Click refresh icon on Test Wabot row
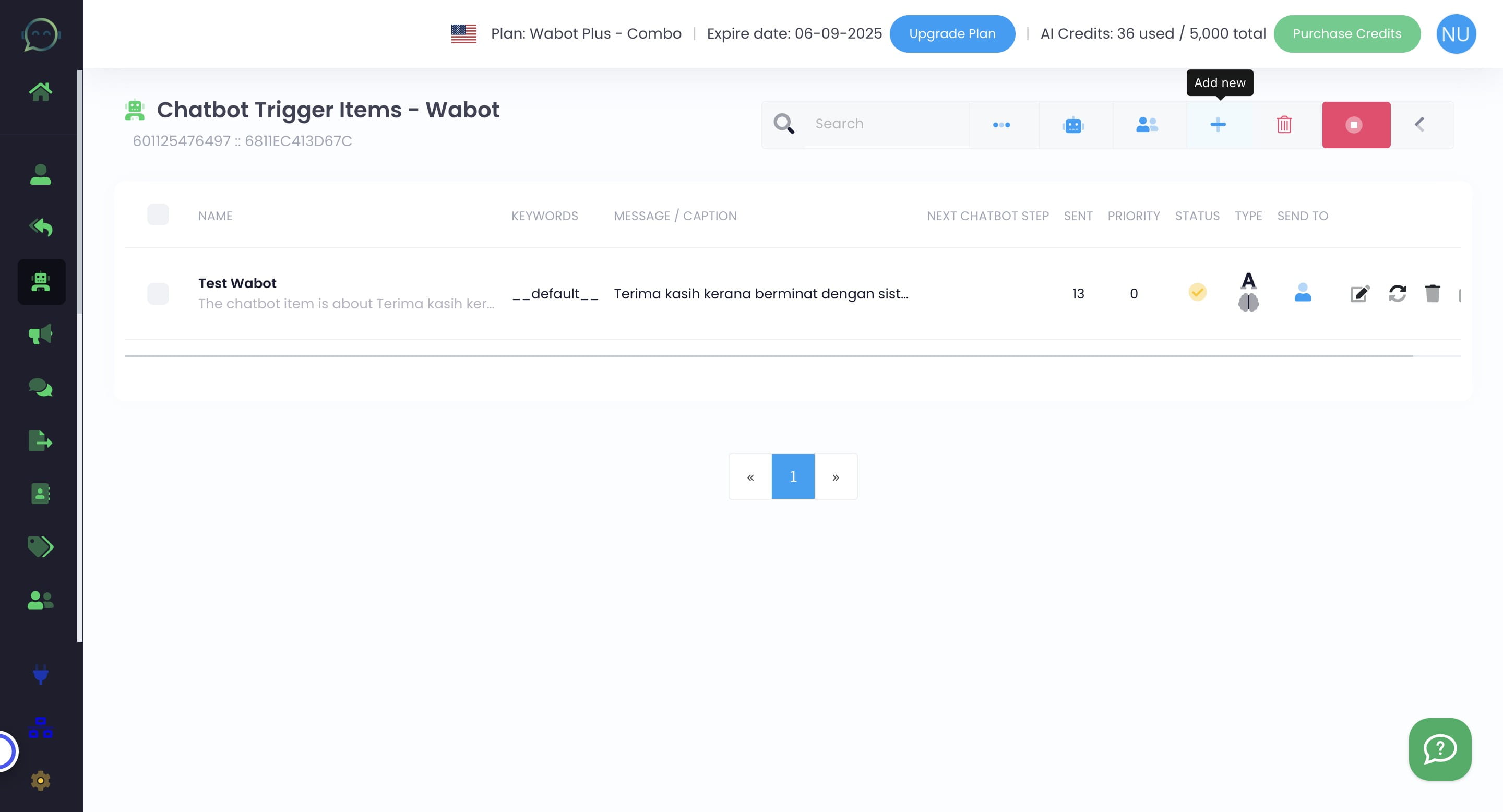This screenshot has height=812, width=1503. click(x=1398, y=293)
